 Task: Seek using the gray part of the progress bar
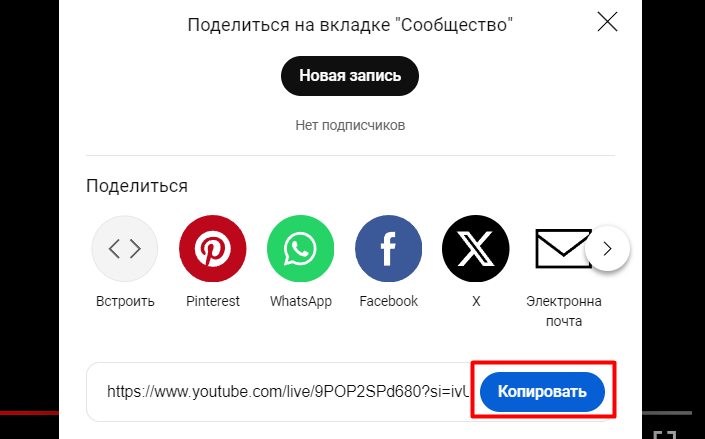click(x=667, y=412)
